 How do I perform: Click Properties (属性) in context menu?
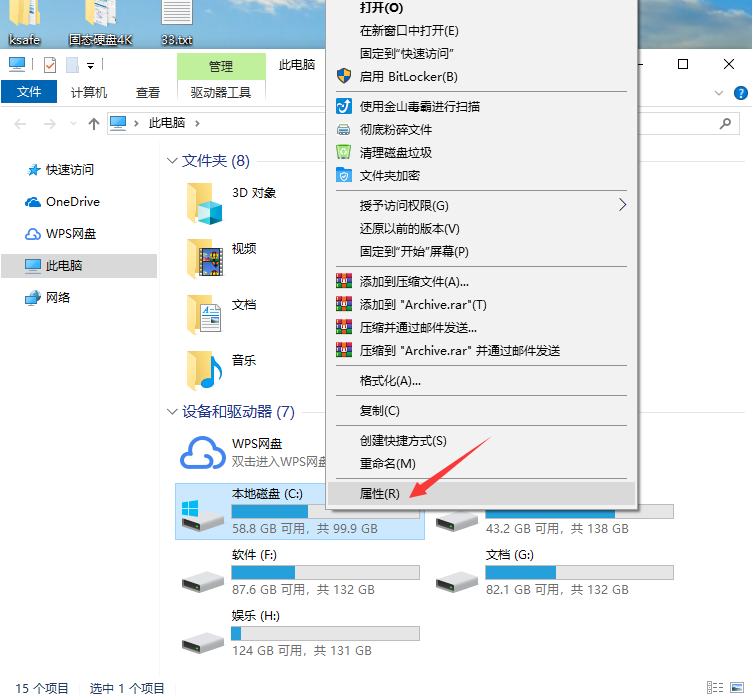[x=380, y=494]
